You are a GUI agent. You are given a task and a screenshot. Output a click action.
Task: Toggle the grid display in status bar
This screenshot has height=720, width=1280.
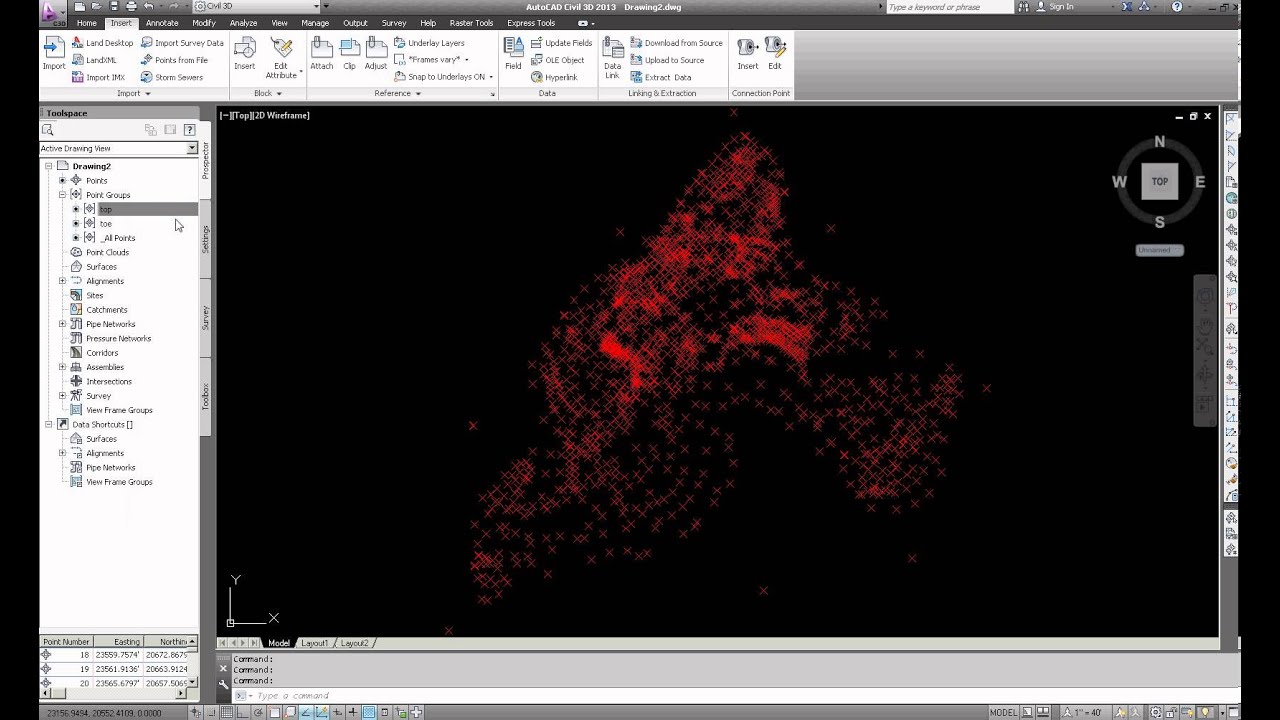tap(228, 713)
